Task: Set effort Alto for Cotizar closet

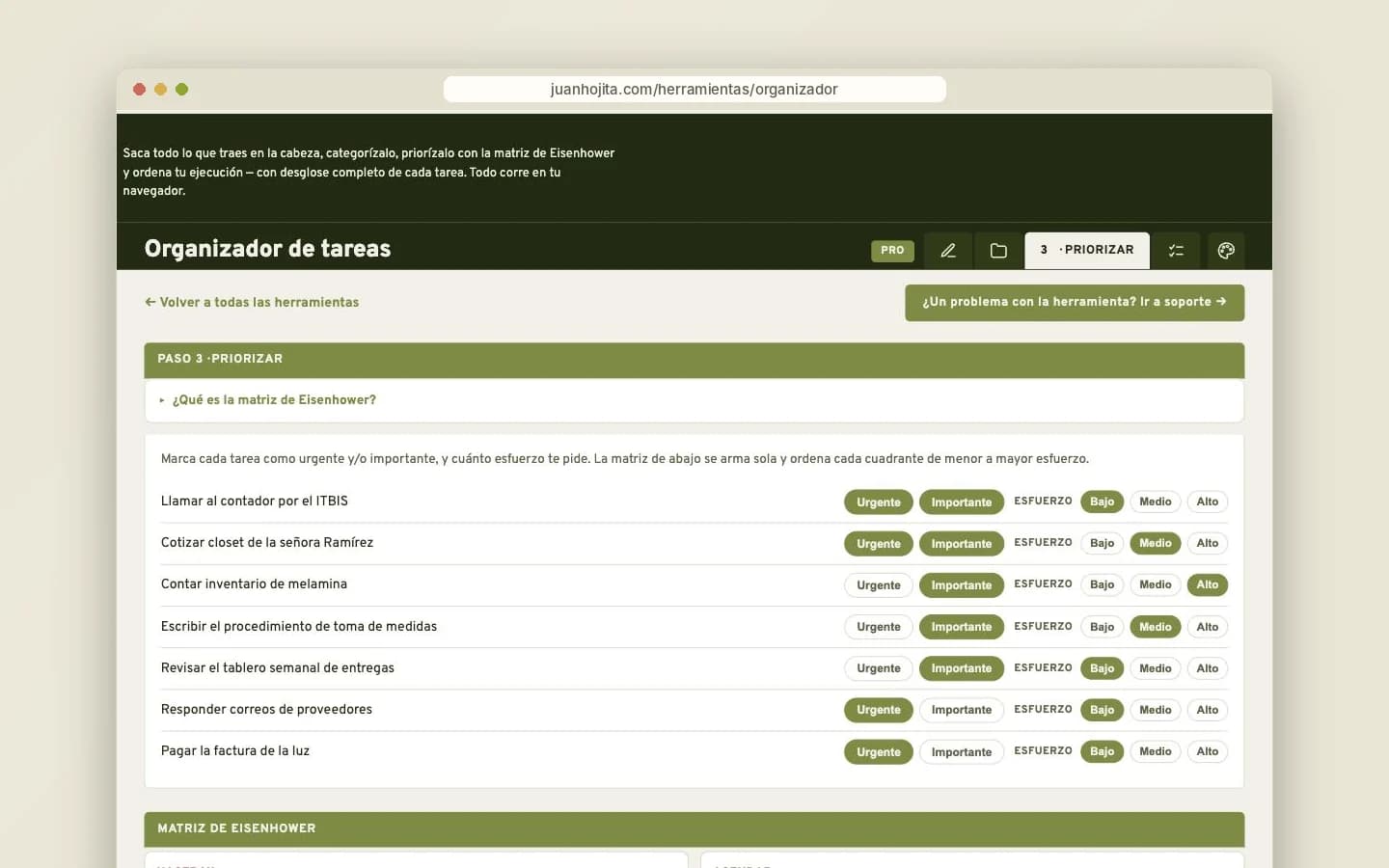Action: coord(1208,543)
